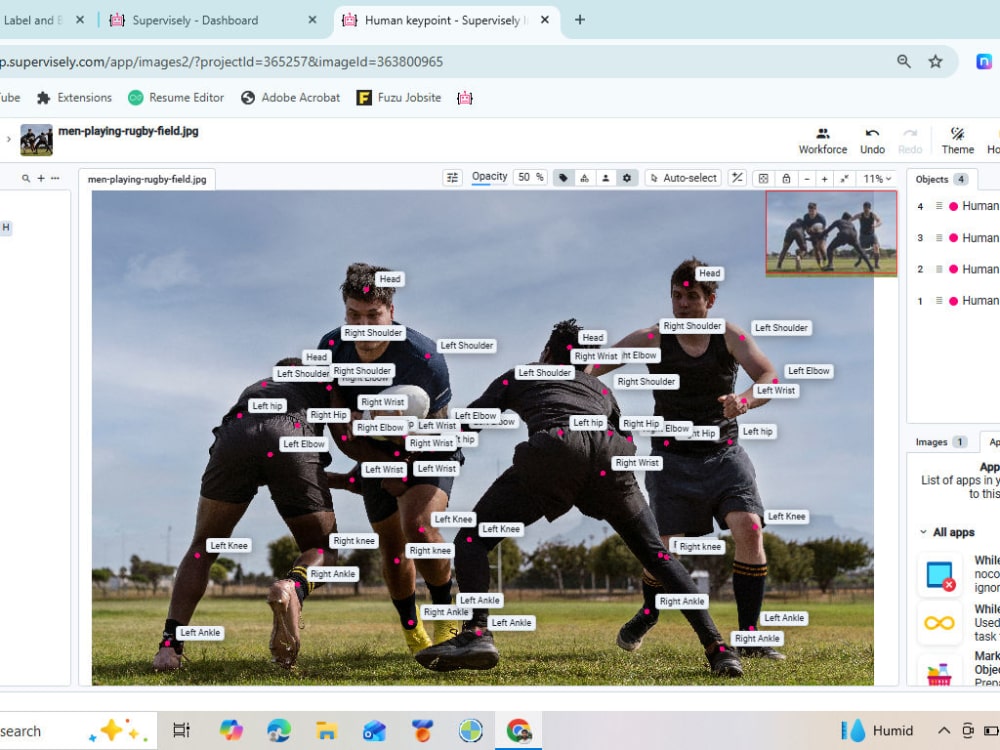Open the 11% zoom level dropdown

pos(877,179)
